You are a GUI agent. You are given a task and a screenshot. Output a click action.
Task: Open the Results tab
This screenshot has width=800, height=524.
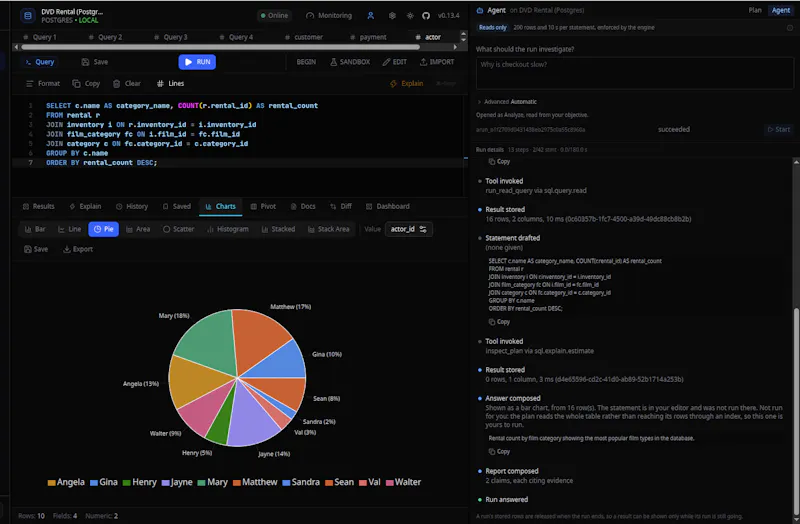tap(39, 206)
